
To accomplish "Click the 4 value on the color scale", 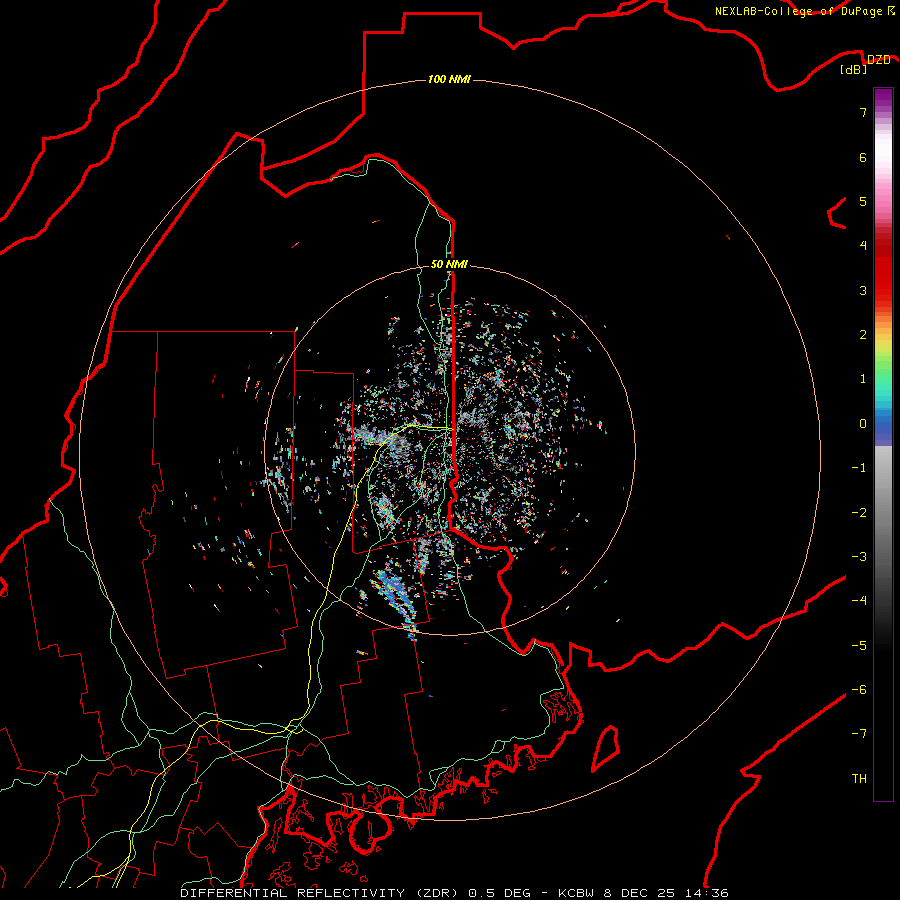I will (863, 246).
